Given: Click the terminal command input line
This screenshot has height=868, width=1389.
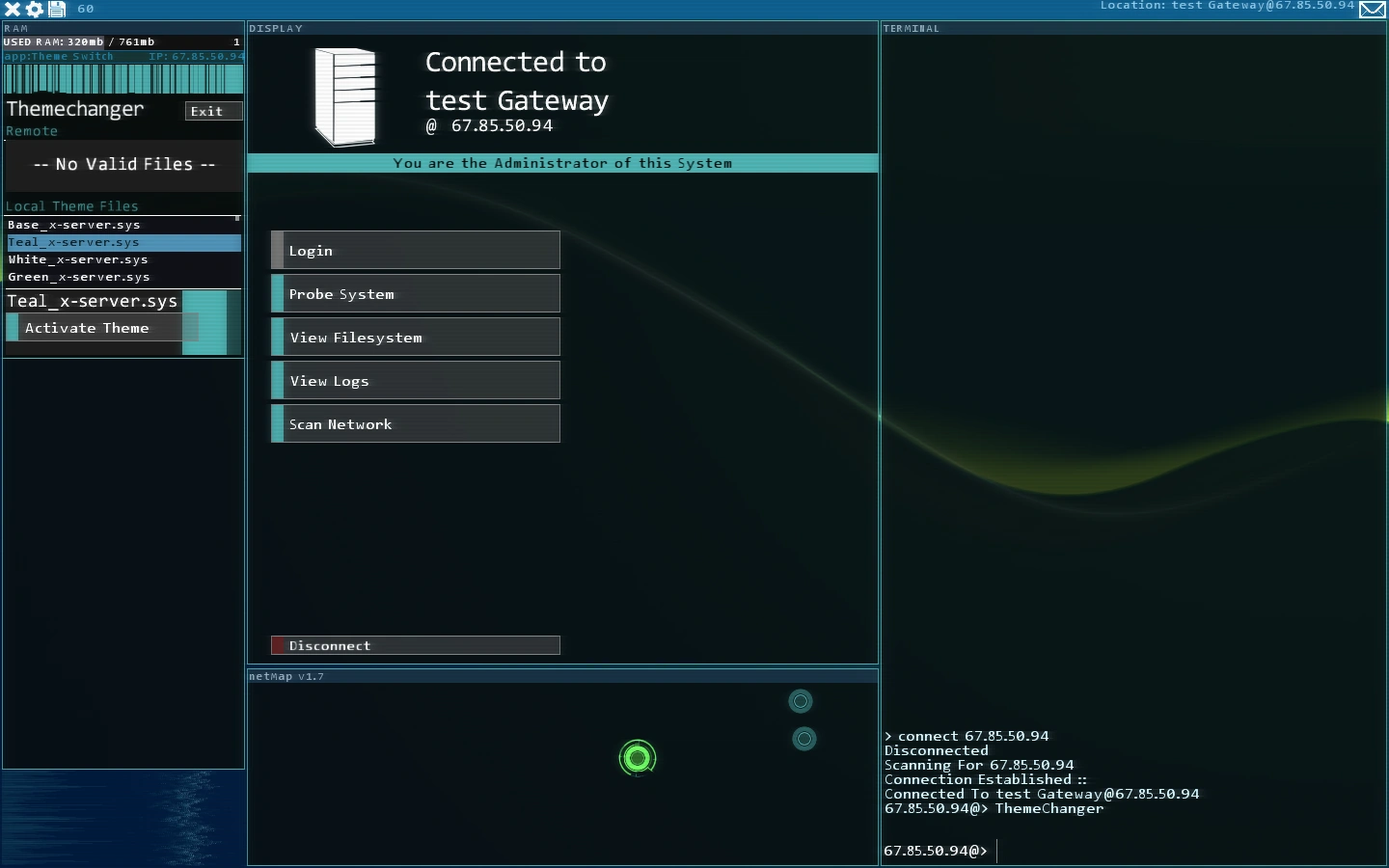Looking at the screenshot, I should point(1133,851).
